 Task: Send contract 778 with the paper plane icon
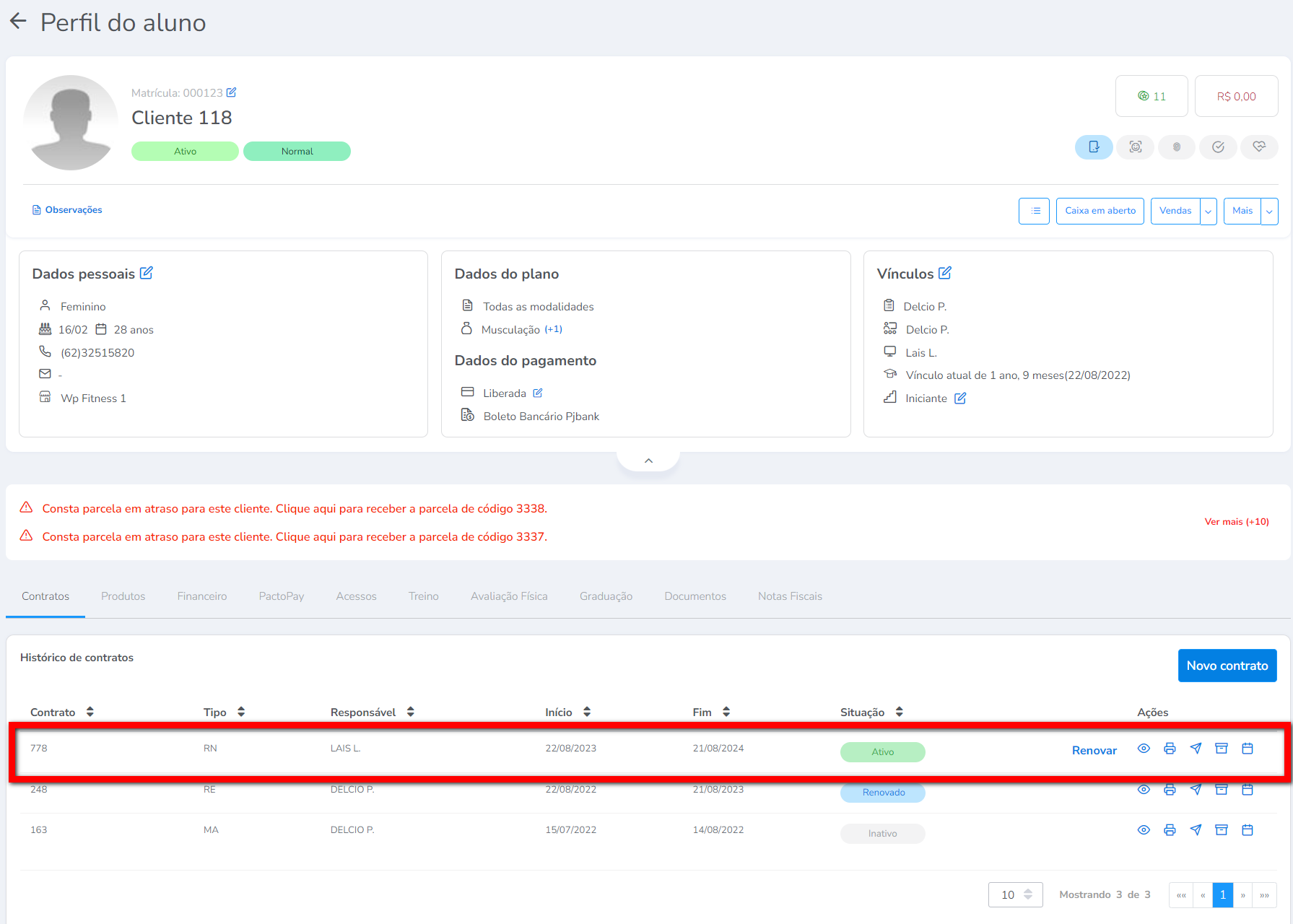point(1196,749)
